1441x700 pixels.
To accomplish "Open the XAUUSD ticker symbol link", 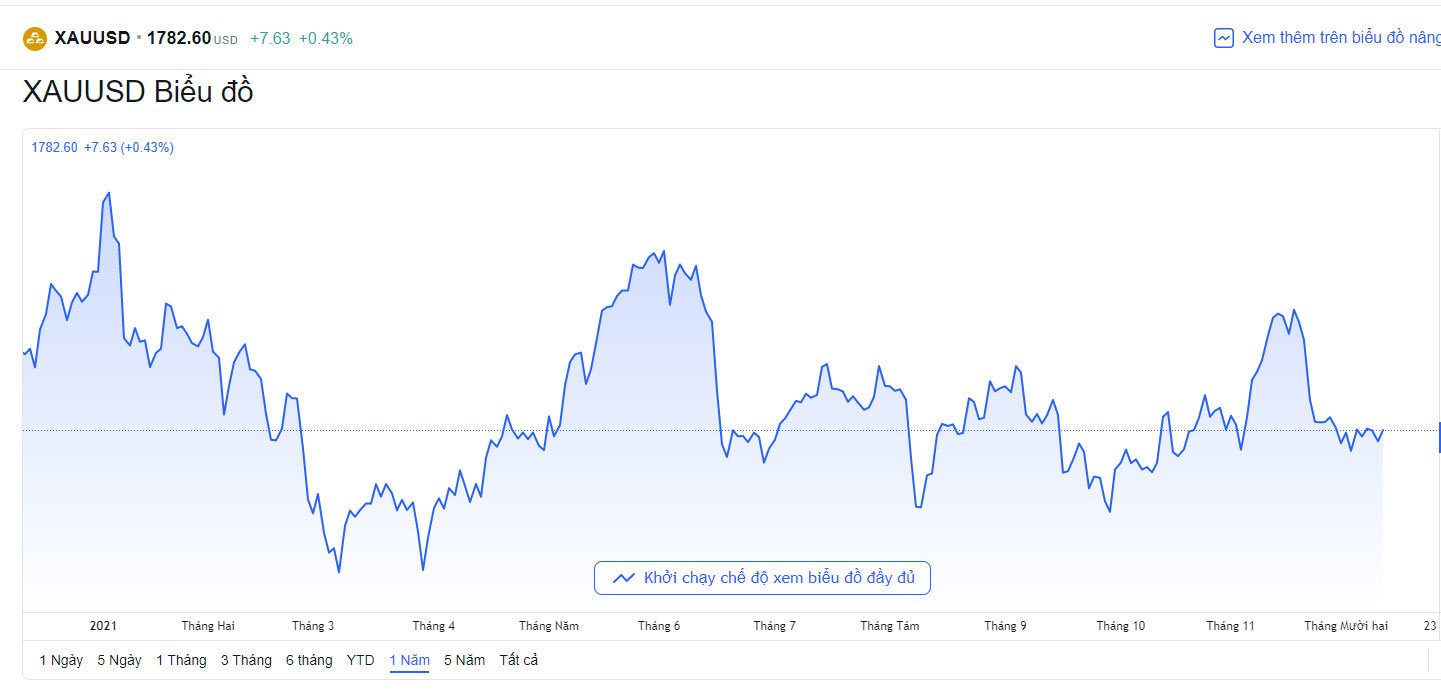I will (x=92, y=38).
